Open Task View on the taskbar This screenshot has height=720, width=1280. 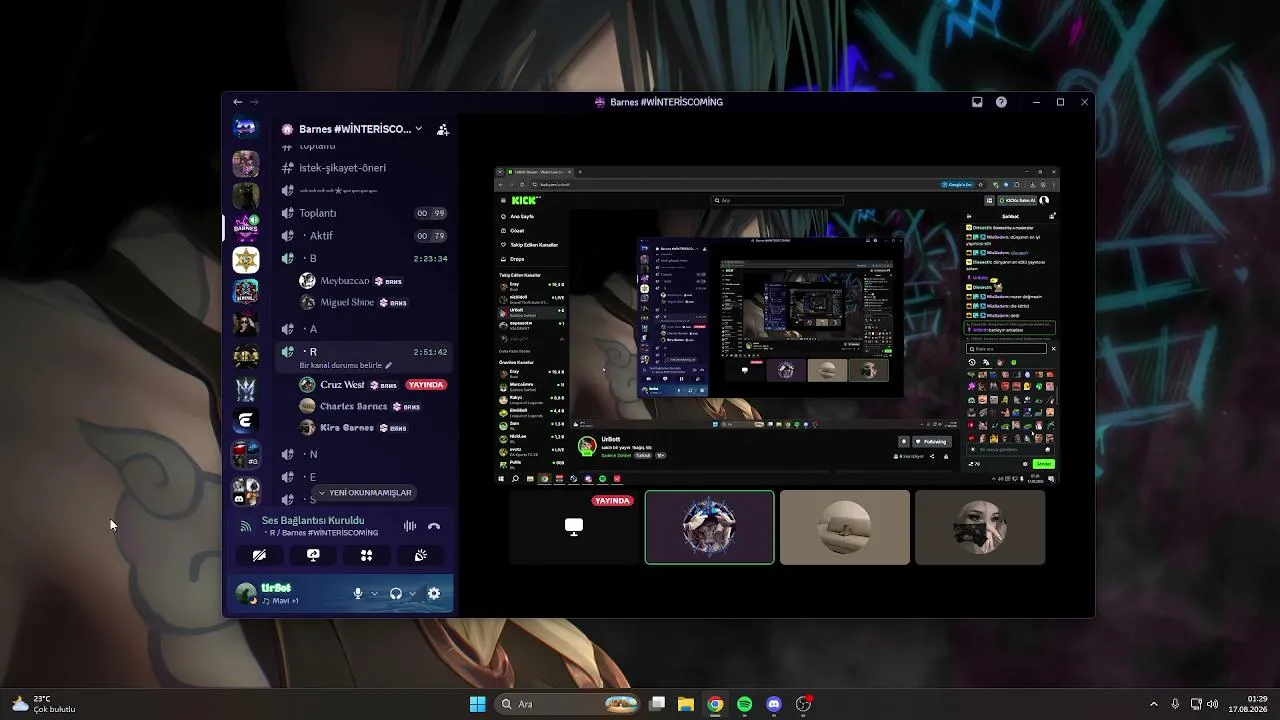(657, 704)
